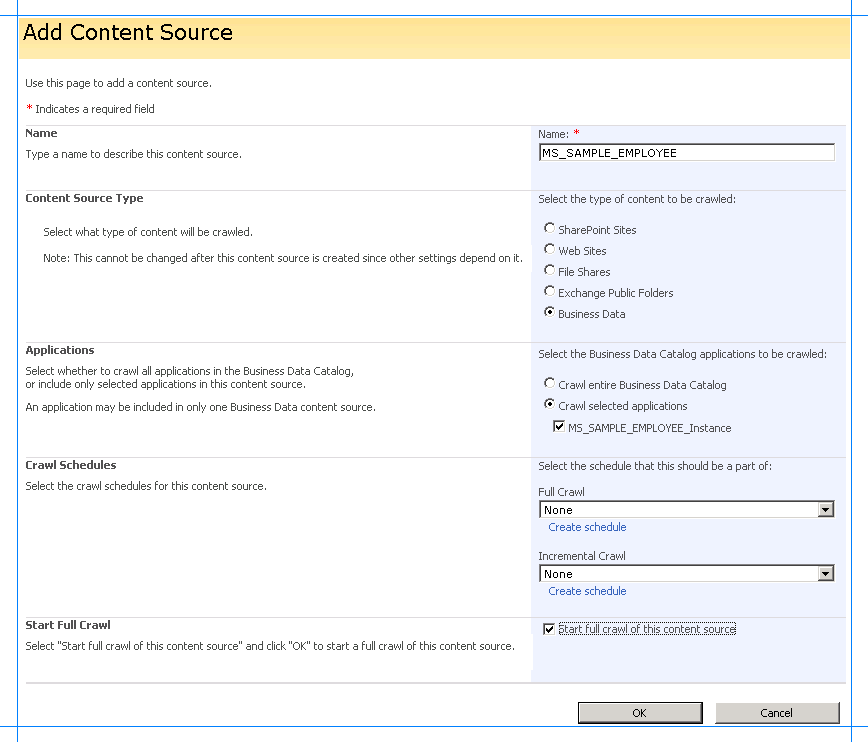Open the Incremental Crawl dropdown arrow
The image size is (868, 742).
pos(827,573)
